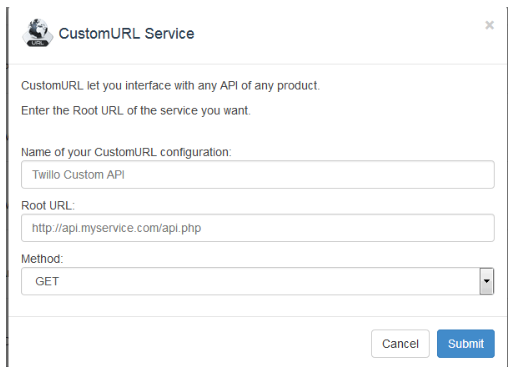
Task: Click the 'Name of your CustomURL configuration' label
Action: point(126,152)
